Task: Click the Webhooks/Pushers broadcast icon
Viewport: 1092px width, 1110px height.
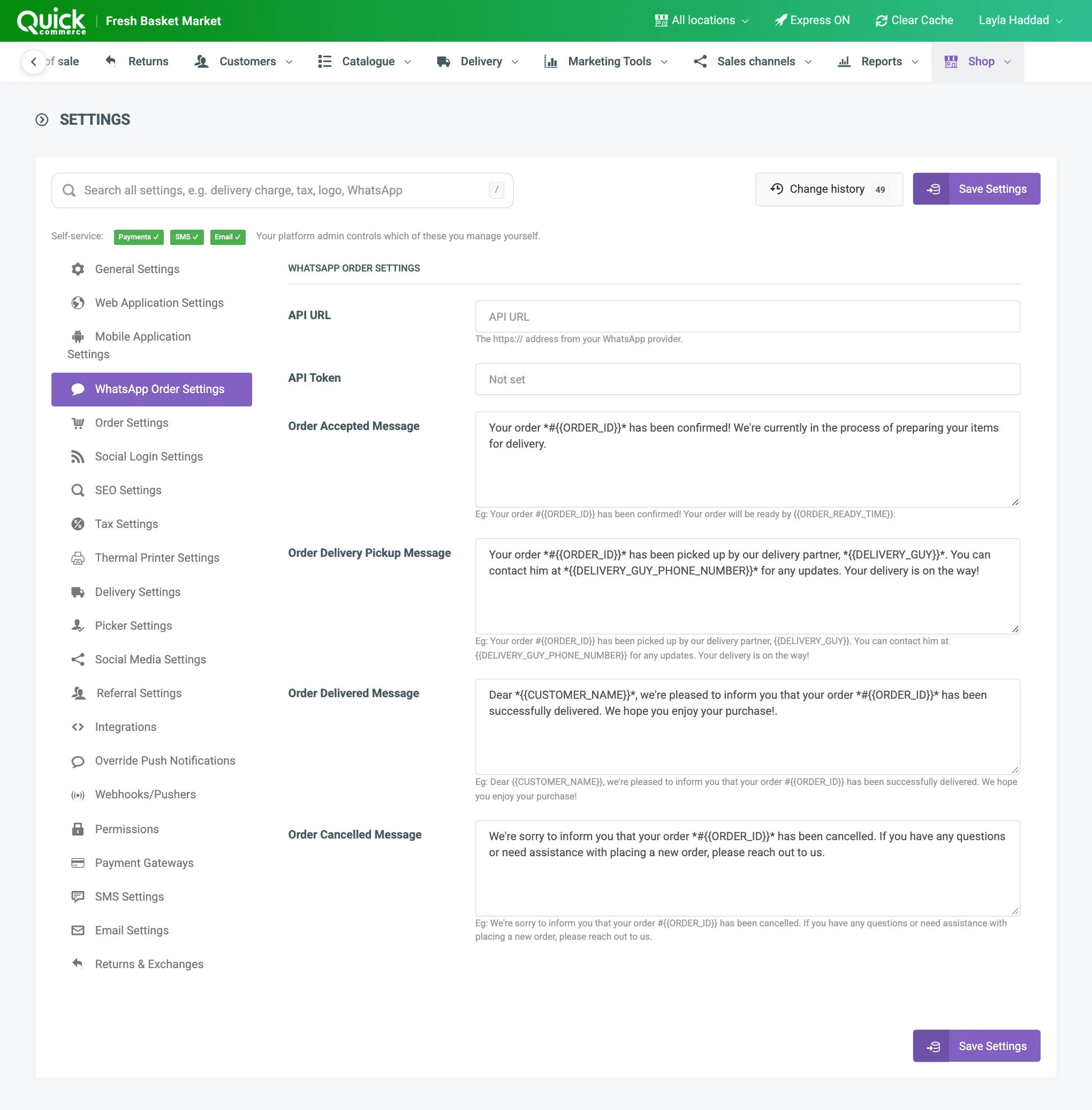Action: click(x=78, y=795)
